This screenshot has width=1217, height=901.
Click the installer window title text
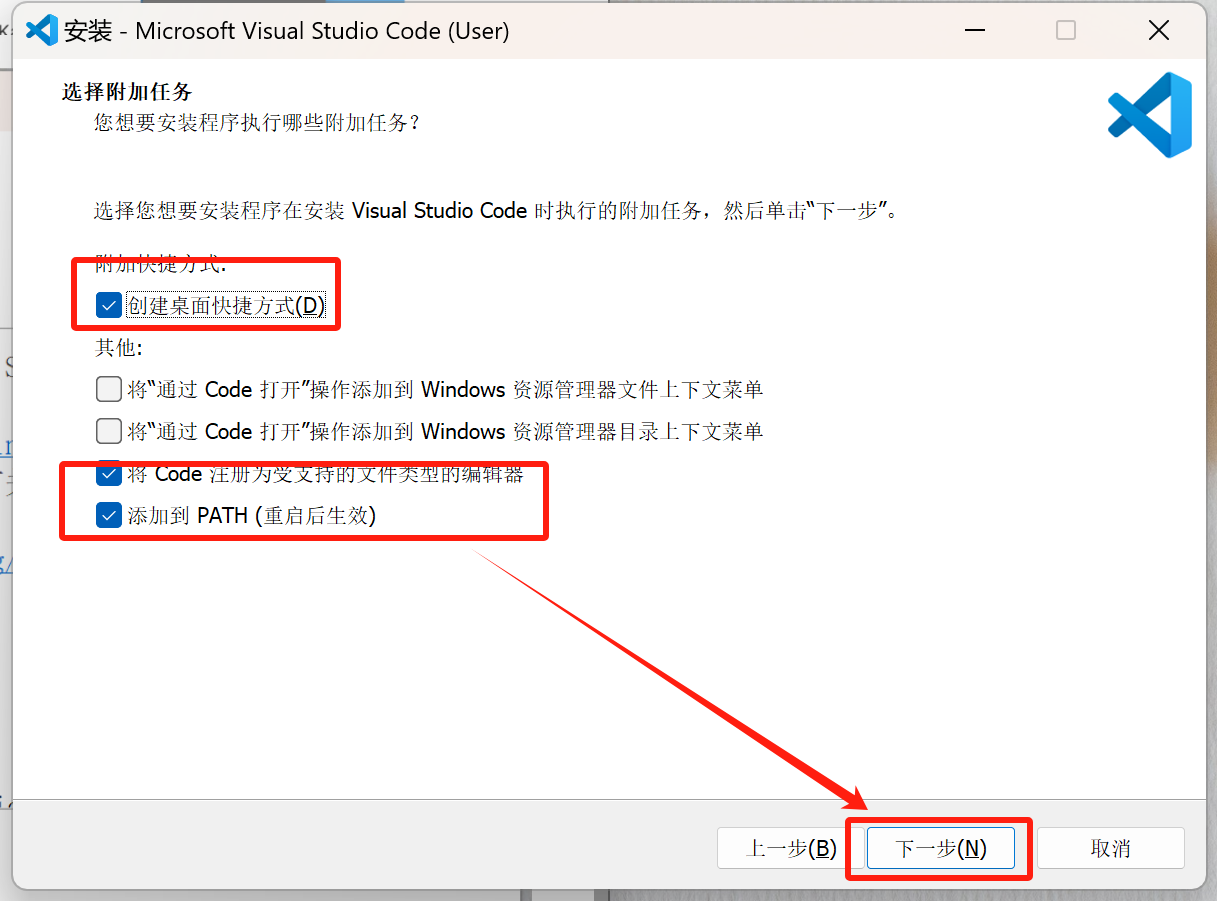coord(287,31)
